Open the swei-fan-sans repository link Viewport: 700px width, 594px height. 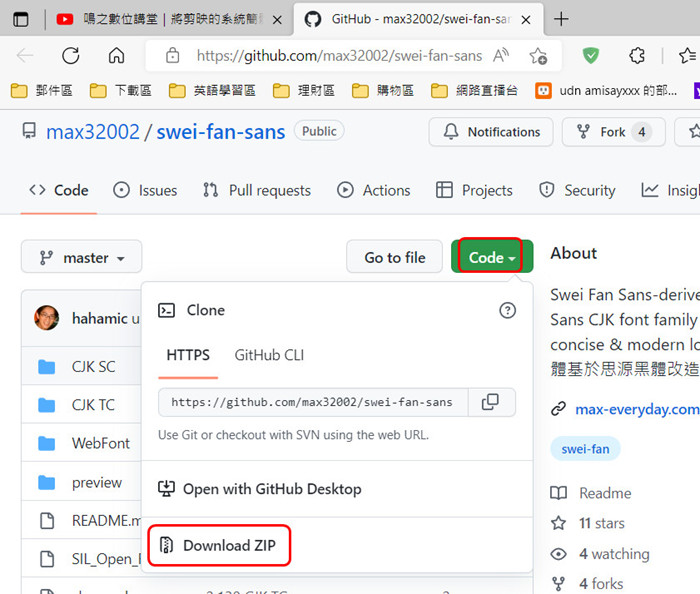221,132
